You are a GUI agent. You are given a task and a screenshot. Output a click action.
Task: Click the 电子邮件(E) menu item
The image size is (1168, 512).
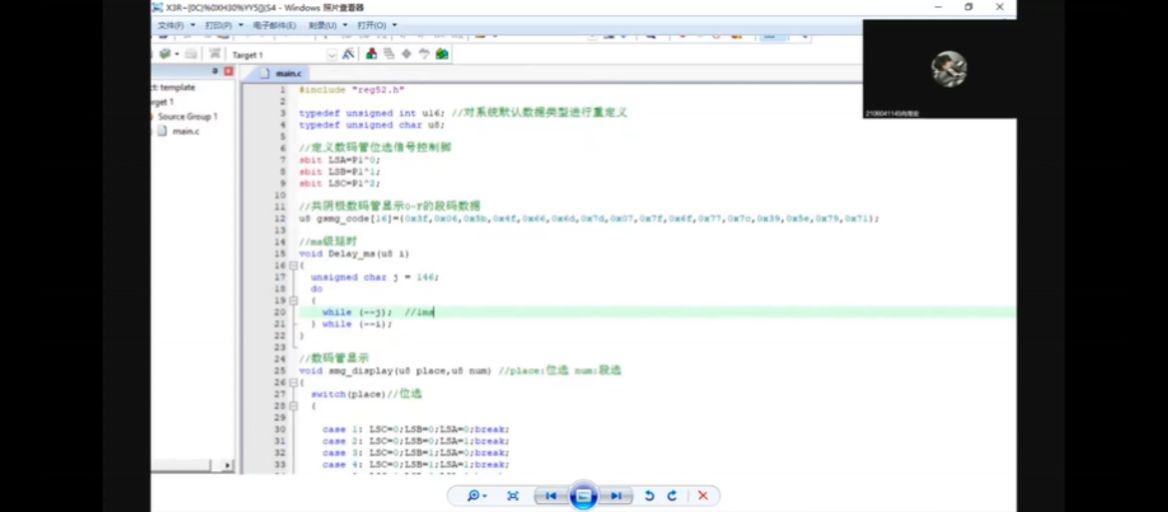[x=273, y=25]
